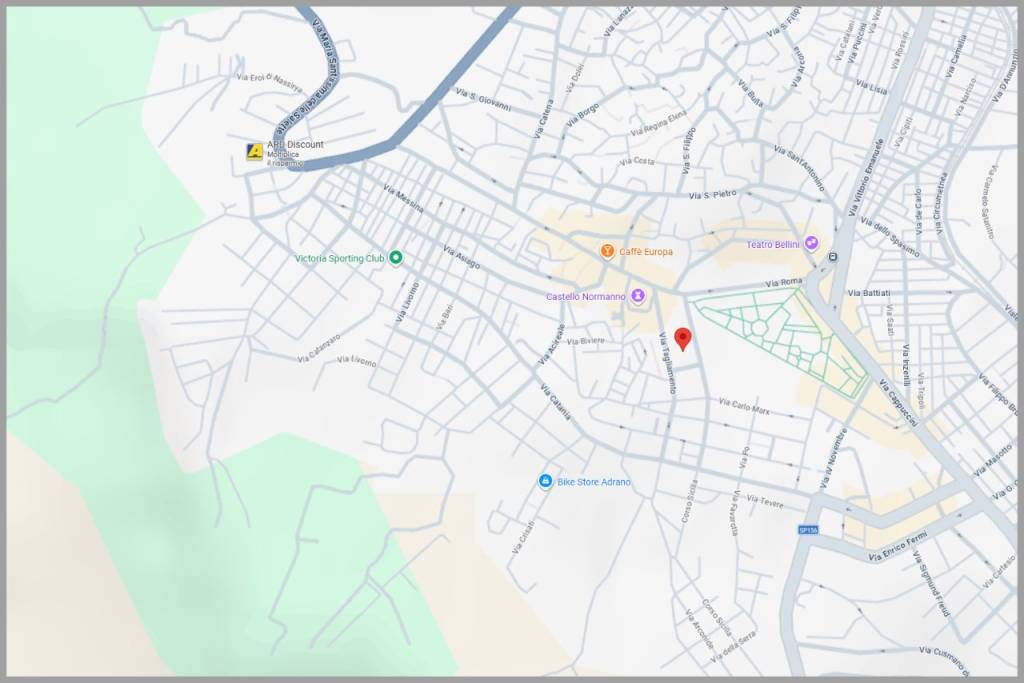Image resolution: width=1024 pixels, height=683 pixels.
Task: Select the Via Carlo Marx street label
Action: (x=743, y=405)
